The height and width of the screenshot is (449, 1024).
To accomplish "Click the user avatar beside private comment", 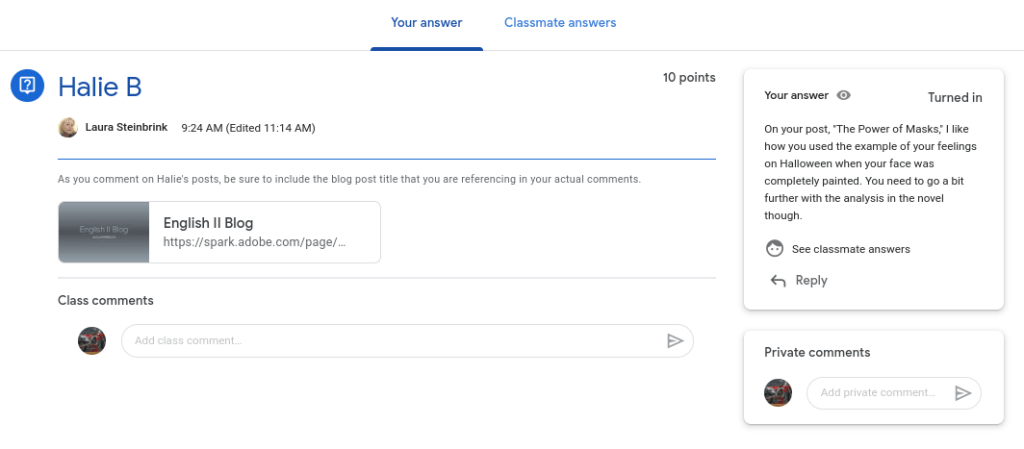I will pyautogui.click(x=778, y=393).
